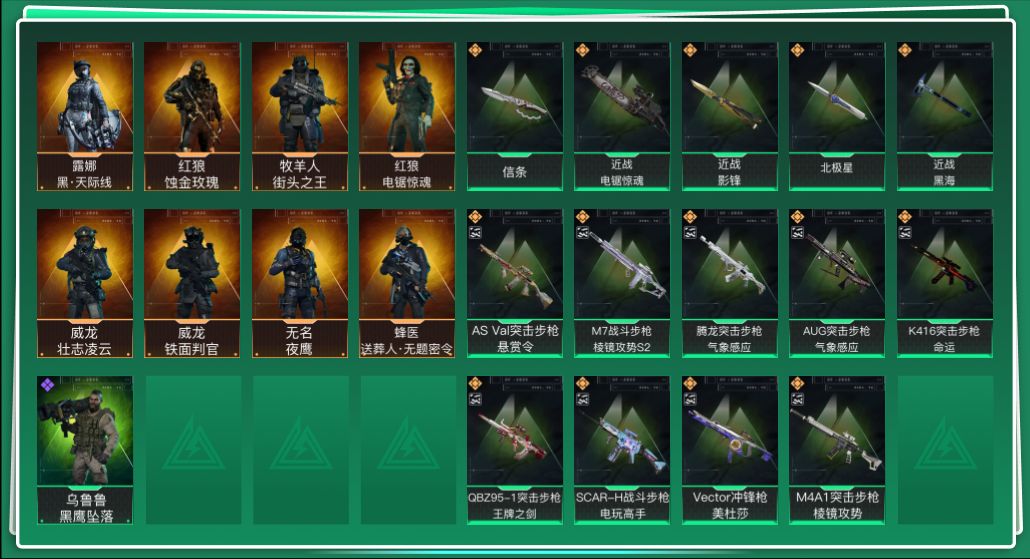Image resolution: width=1030 pixels, height=559 pixels.
Task: Select the K416突击步枪 命运 red skin
Action: [945, 283]
